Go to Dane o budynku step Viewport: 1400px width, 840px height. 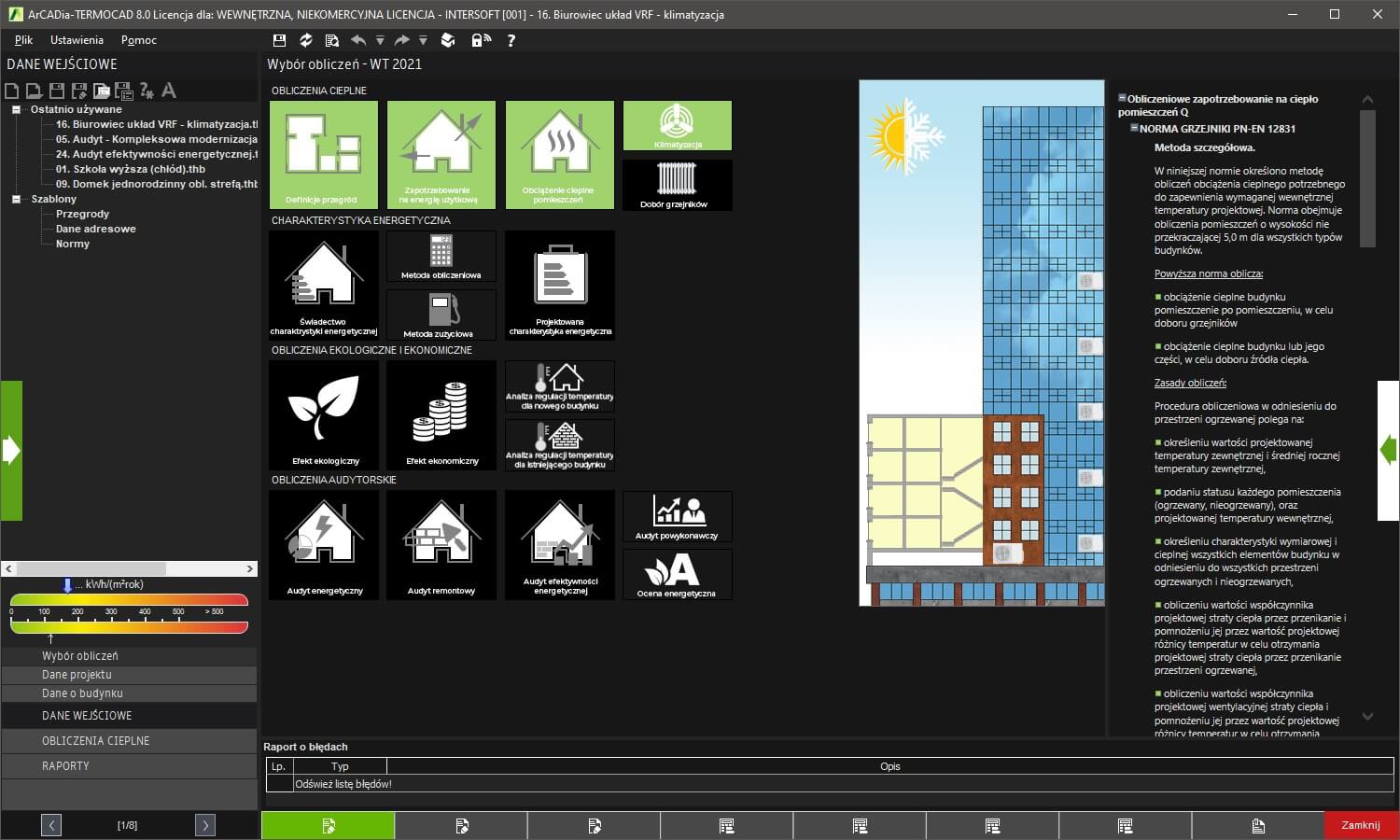(129, 693)
